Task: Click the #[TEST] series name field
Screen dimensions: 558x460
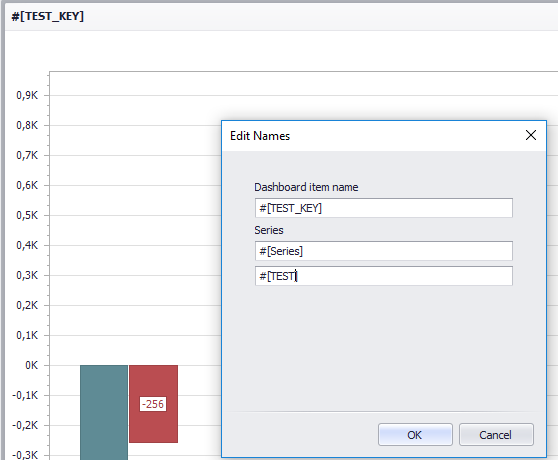Action: tap(384, 276)
